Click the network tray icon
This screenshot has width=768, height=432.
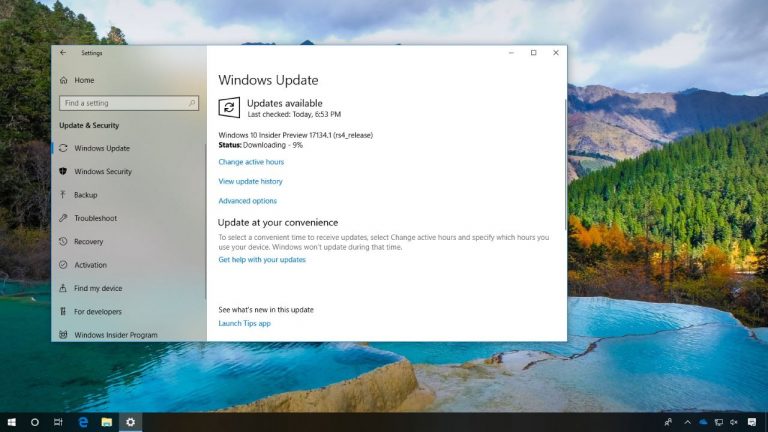(719, 422)
